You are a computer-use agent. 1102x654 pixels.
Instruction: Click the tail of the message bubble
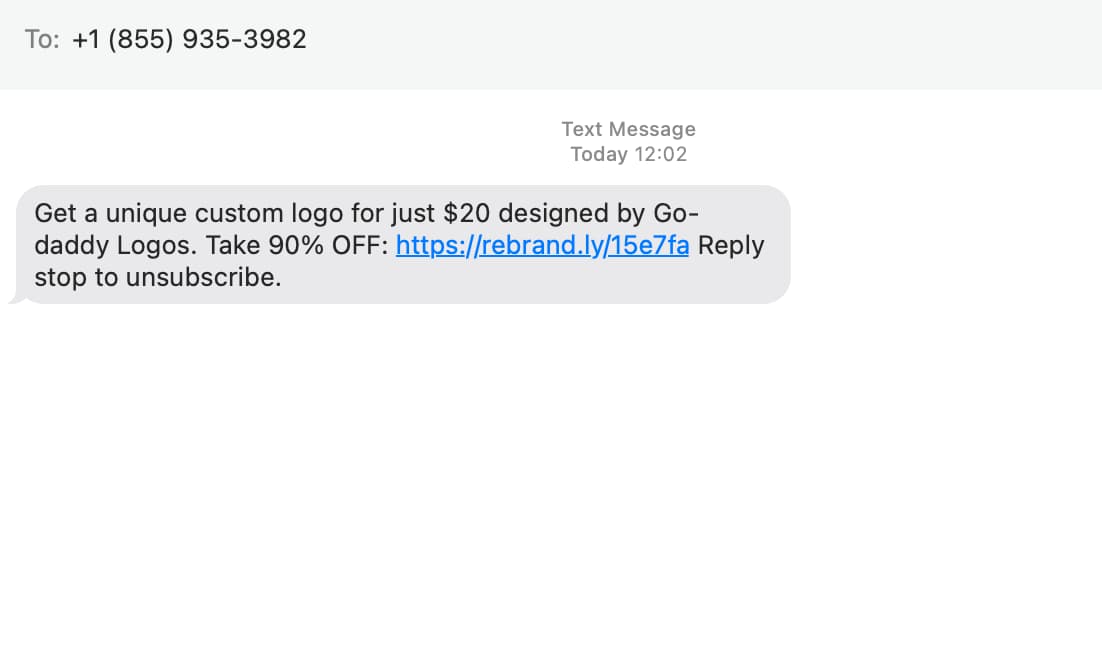18,297
